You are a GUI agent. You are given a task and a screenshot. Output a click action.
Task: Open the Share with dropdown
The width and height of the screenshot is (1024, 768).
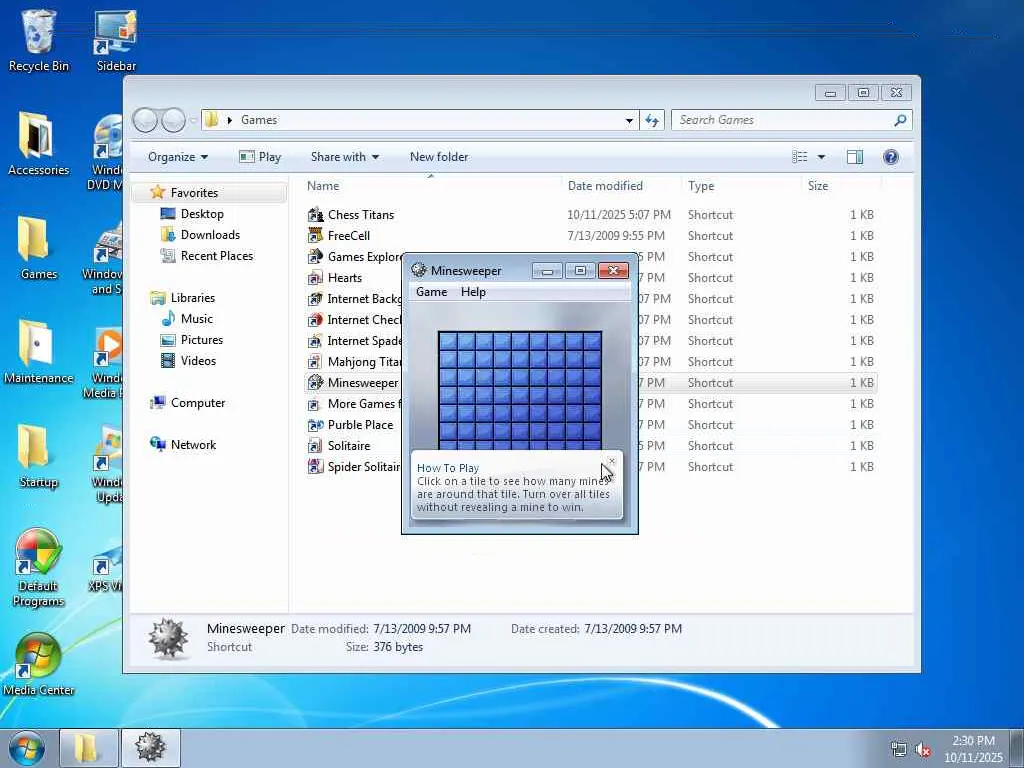pos(344,157)
